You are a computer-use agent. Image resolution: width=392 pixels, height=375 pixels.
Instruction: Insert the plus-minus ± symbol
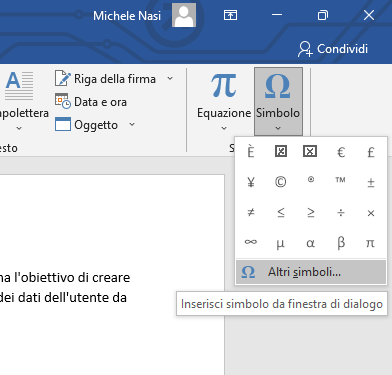(371, 182)
